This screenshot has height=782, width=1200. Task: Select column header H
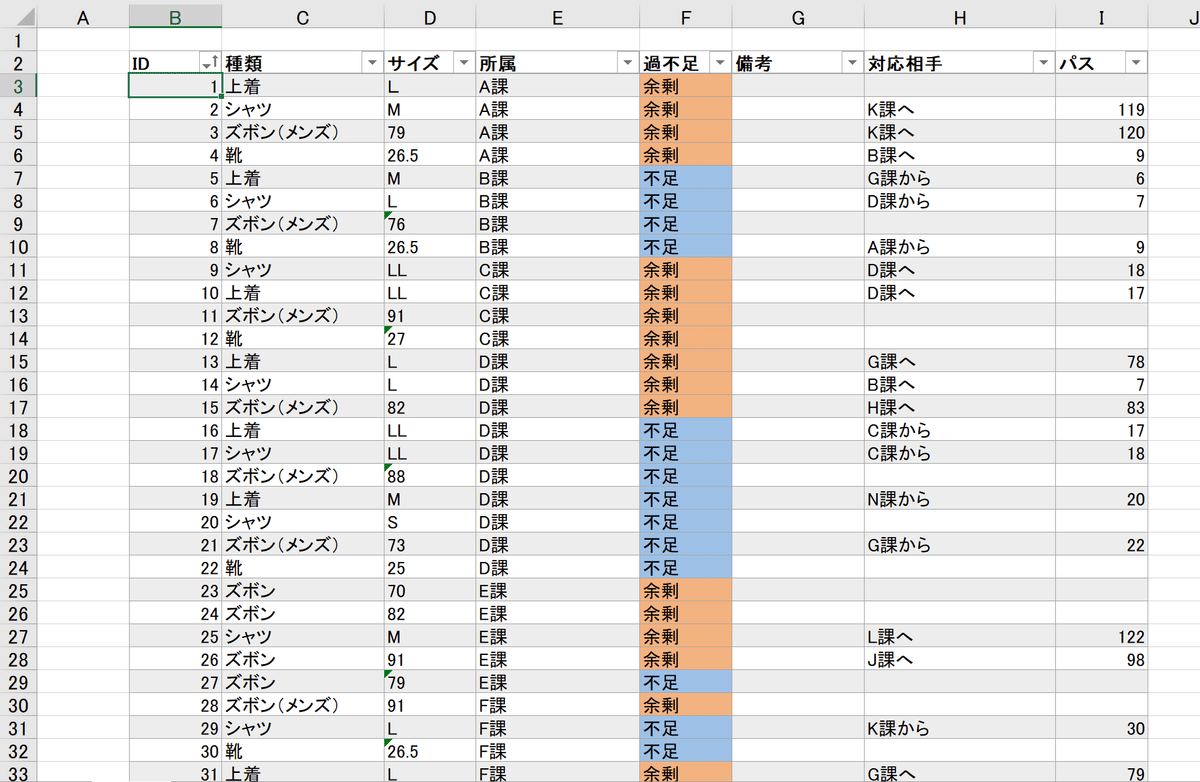(960, 15)
